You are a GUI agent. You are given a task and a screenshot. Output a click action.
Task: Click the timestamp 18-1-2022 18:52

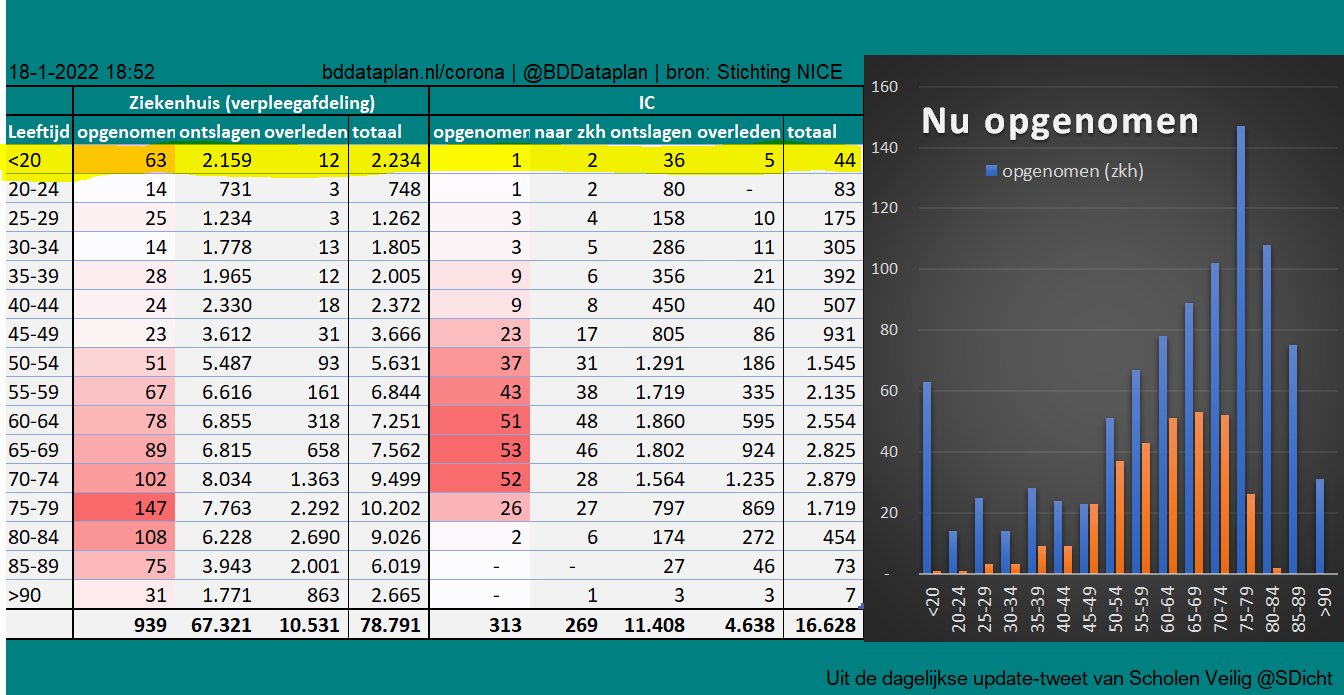click(x=81, y=73)
